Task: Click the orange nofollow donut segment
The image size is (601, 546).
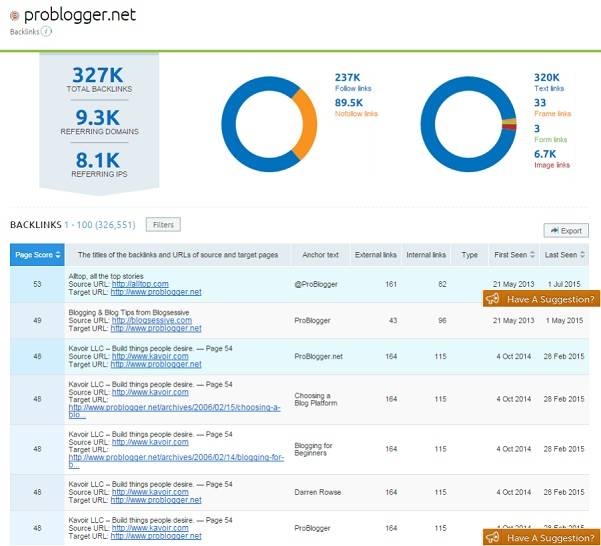Action: pos(309,124)
